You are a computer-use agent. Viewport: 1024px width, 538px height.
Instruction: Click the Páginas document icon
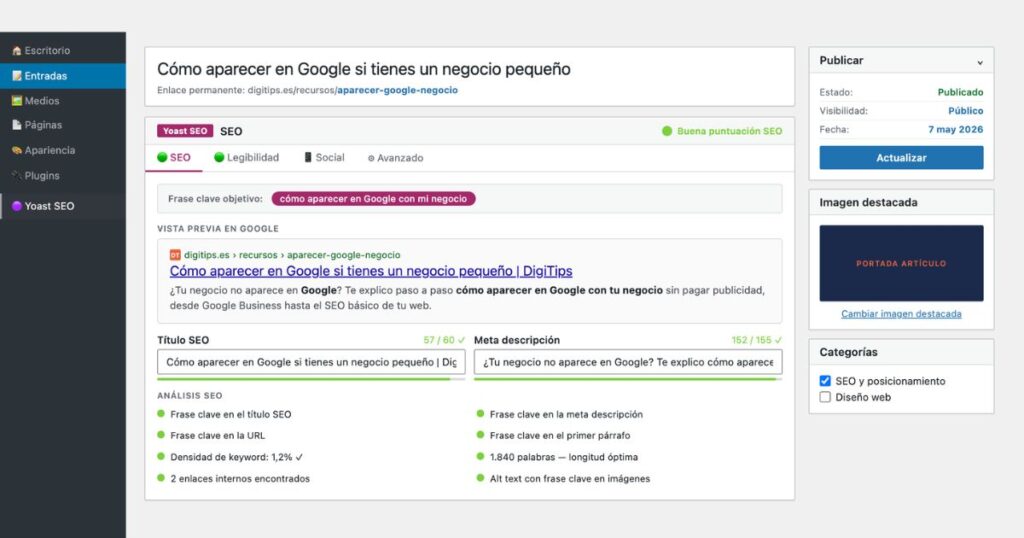point(17,125)
